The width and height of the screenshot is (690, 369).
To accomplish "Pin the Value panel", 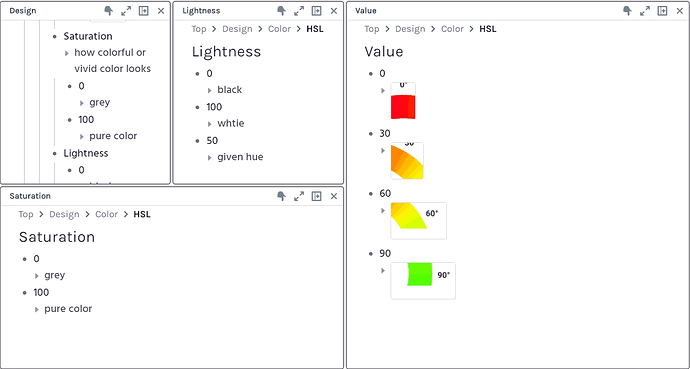I will (x=628, y=11).
